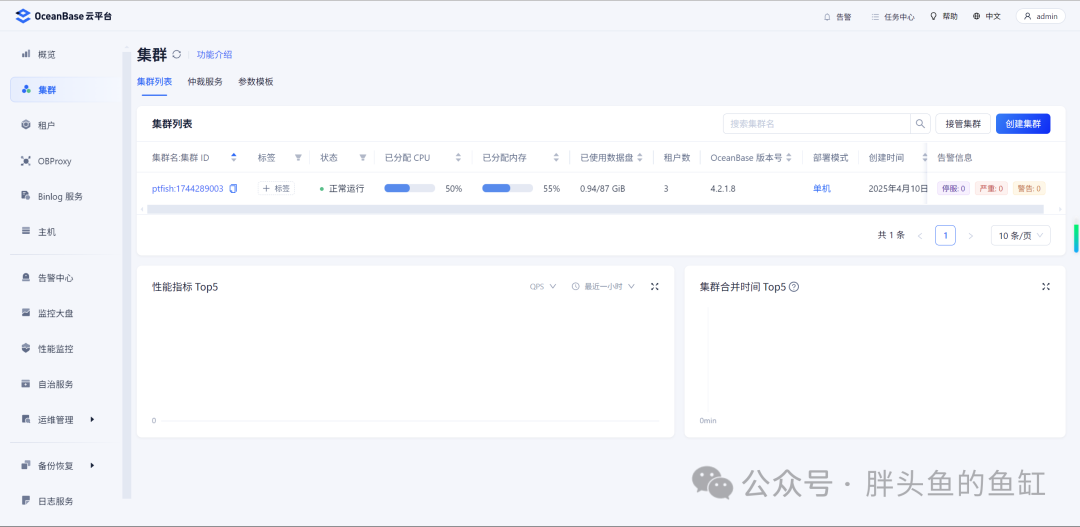Open the OBProxy sidebar icon
This screenshot has height=527, width=1080.
coord(26,161)
